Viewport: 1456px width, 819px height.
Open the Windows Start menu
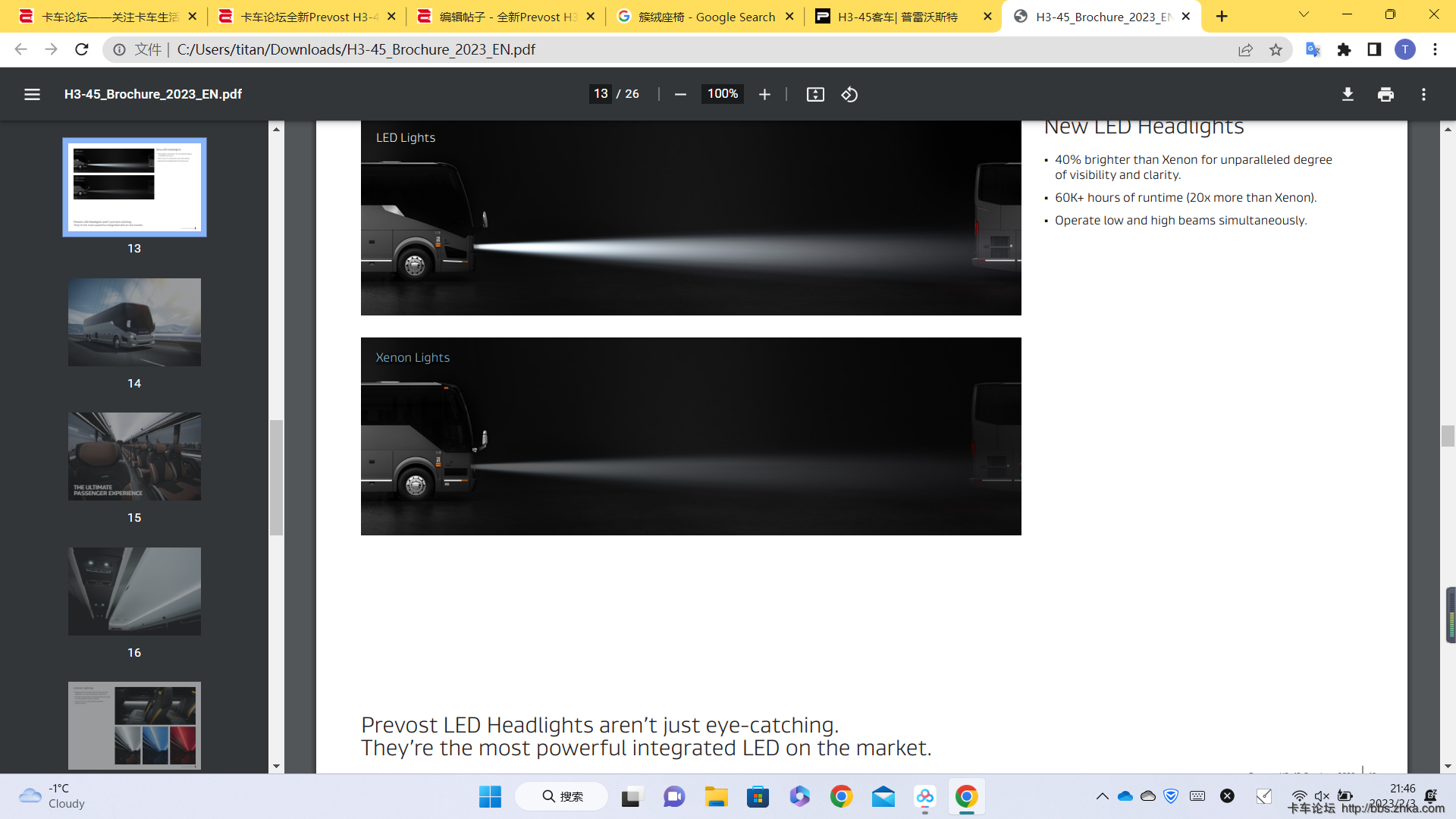click(490, 796)
